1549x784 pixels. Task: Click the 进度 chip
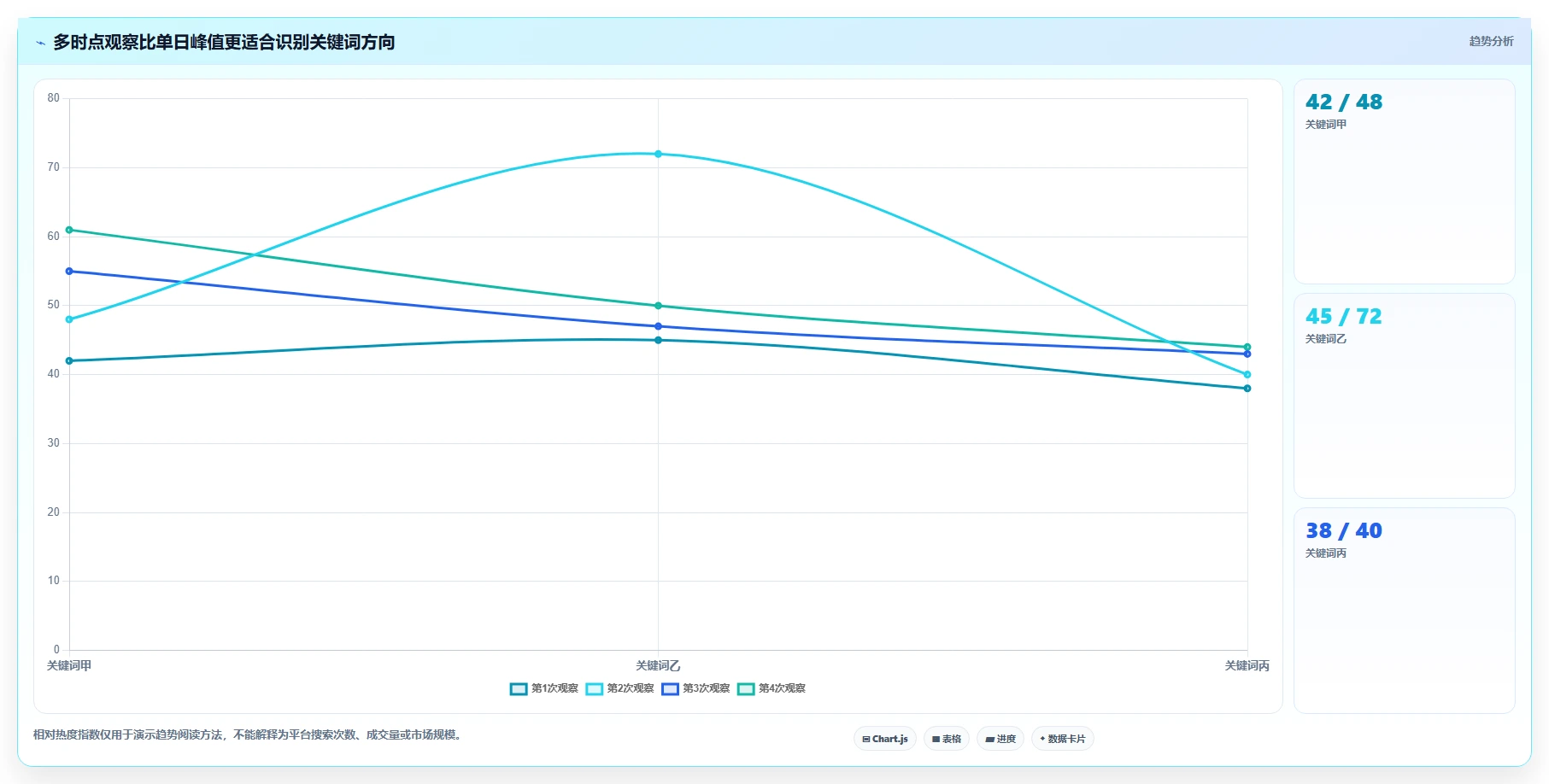pos(1000,739)
